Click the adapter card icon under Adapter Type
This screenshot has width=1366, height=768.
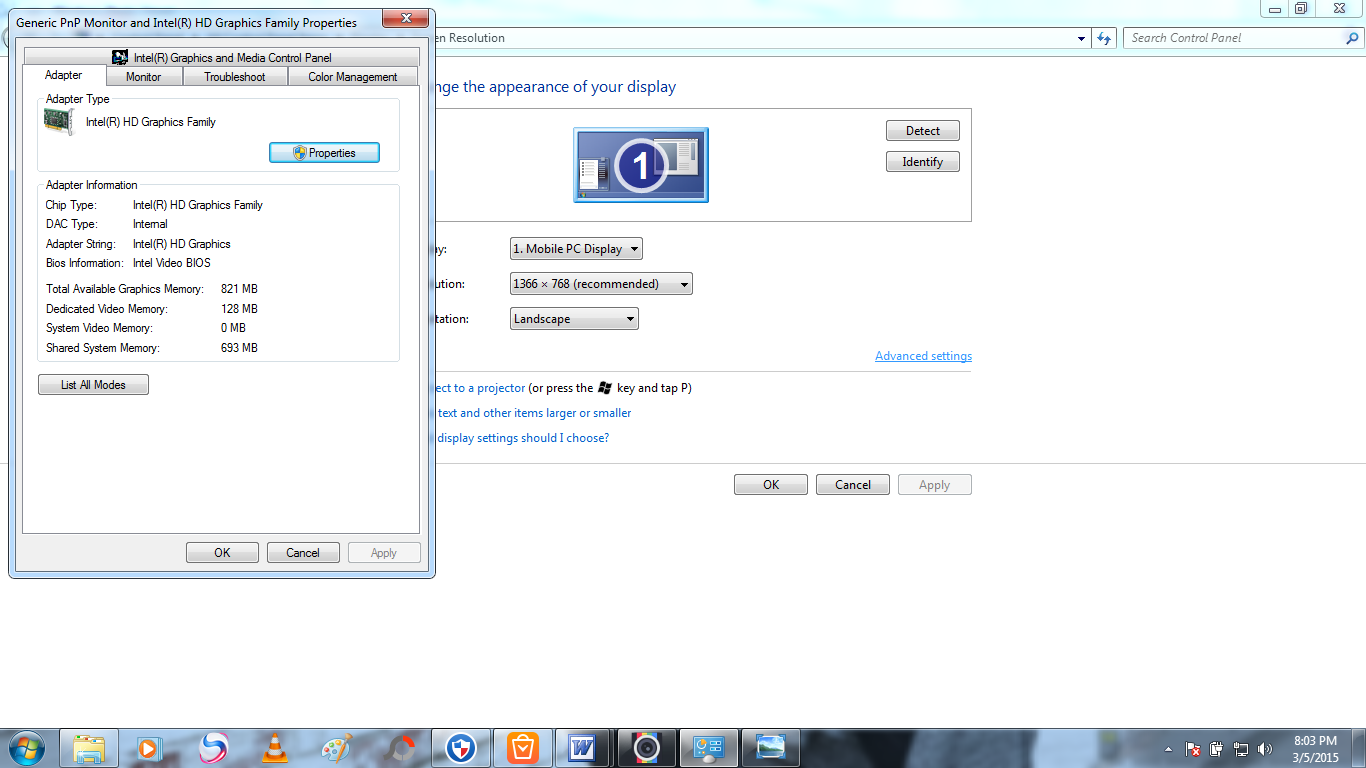pos(58,122)
